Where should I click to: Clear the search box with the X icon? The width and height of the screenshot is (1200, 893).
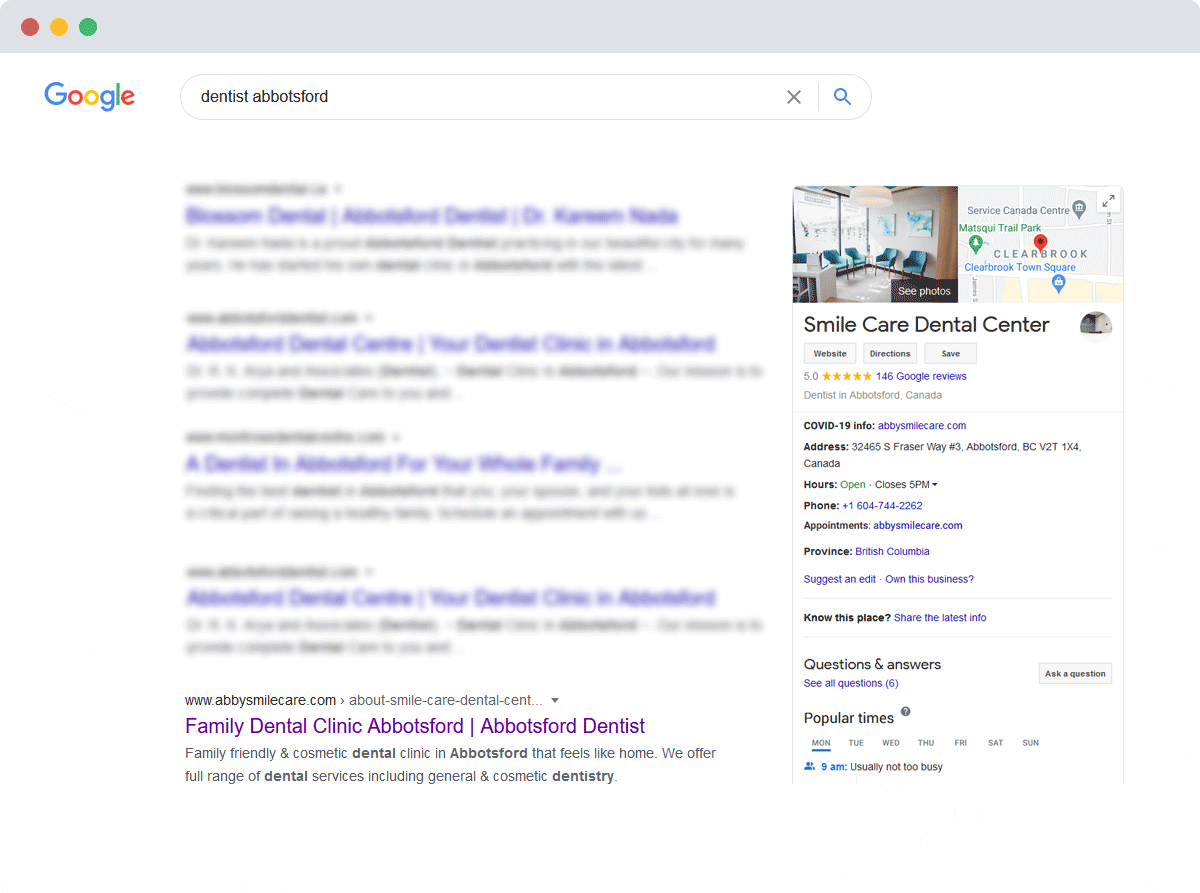pyautogui.click(x=794, y=97)
